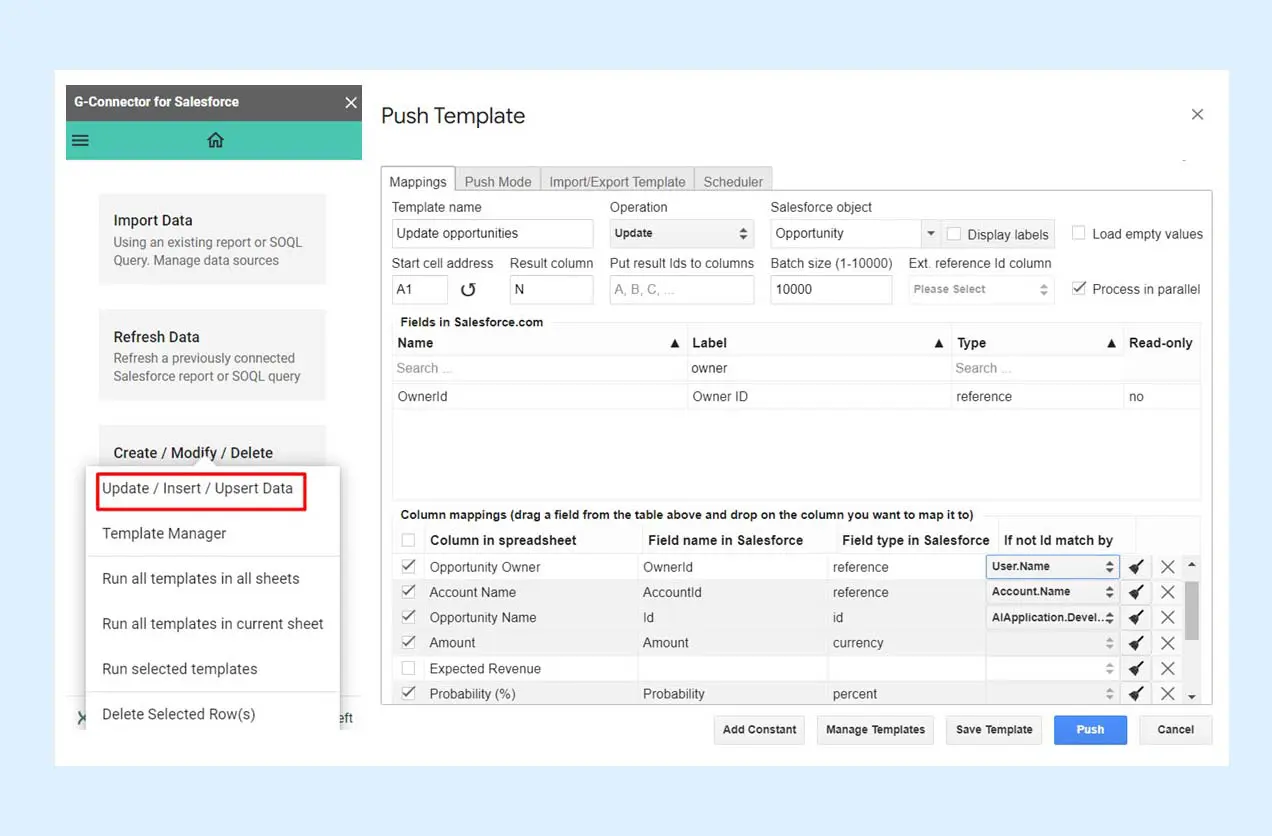The image size is (1272, 836).
Task: Select Update / Insert / Upsert Data menu item
Action: pos(198,489)
